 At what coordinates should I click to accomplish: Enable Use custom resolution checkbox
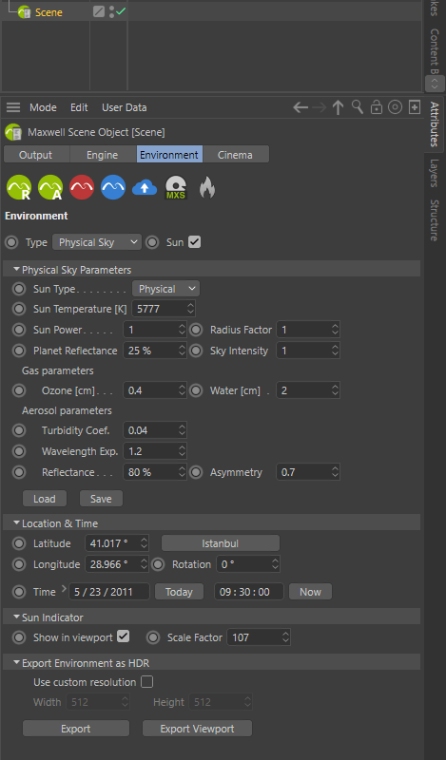click(x=147, y=682)
